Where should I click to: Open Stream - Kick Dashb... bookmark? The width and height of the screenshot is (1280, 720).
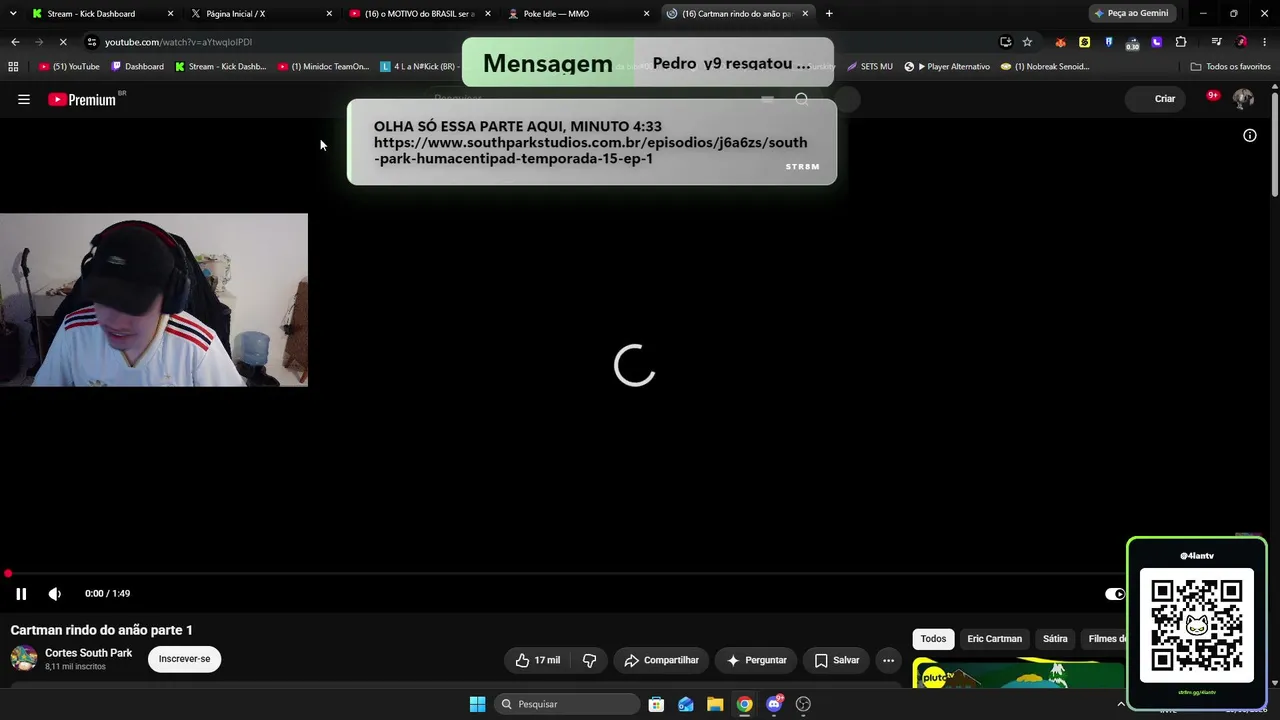221,67
